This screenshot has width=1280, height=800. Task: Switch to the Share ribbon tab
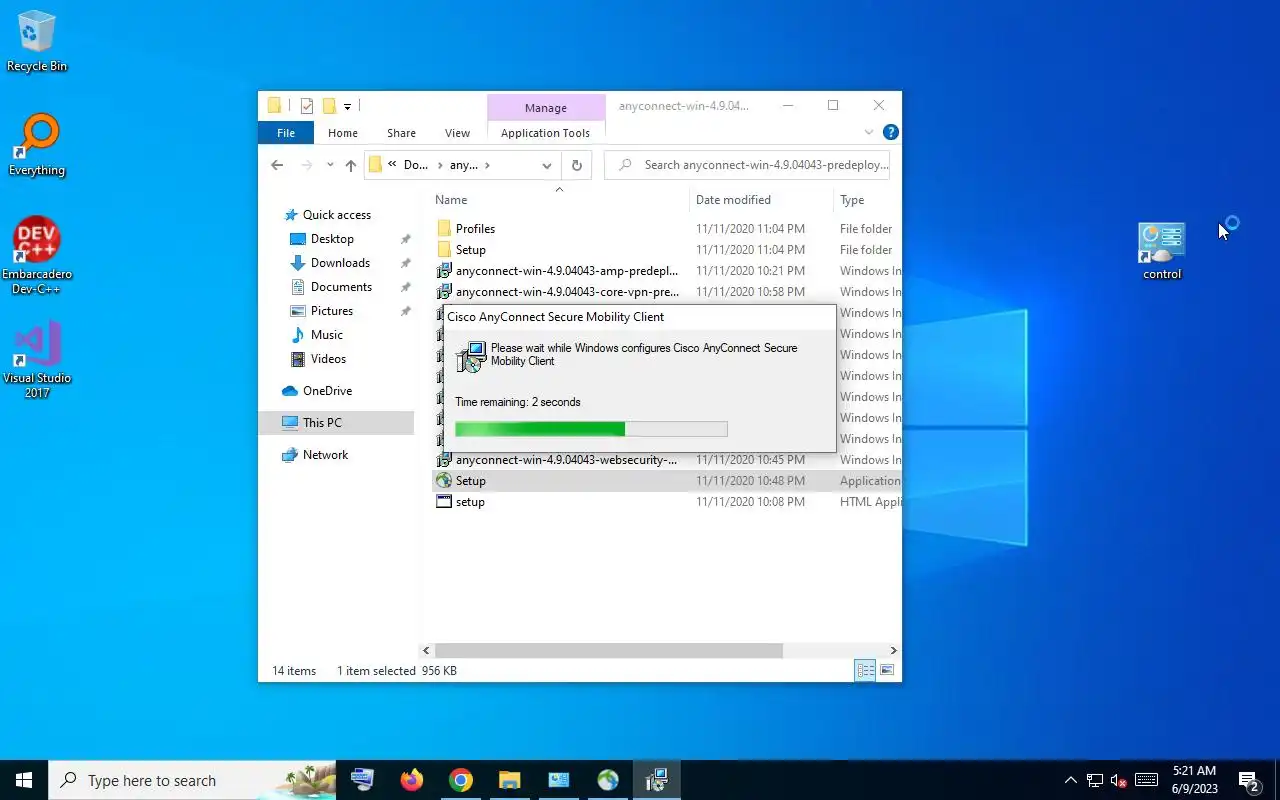[401, 133]
